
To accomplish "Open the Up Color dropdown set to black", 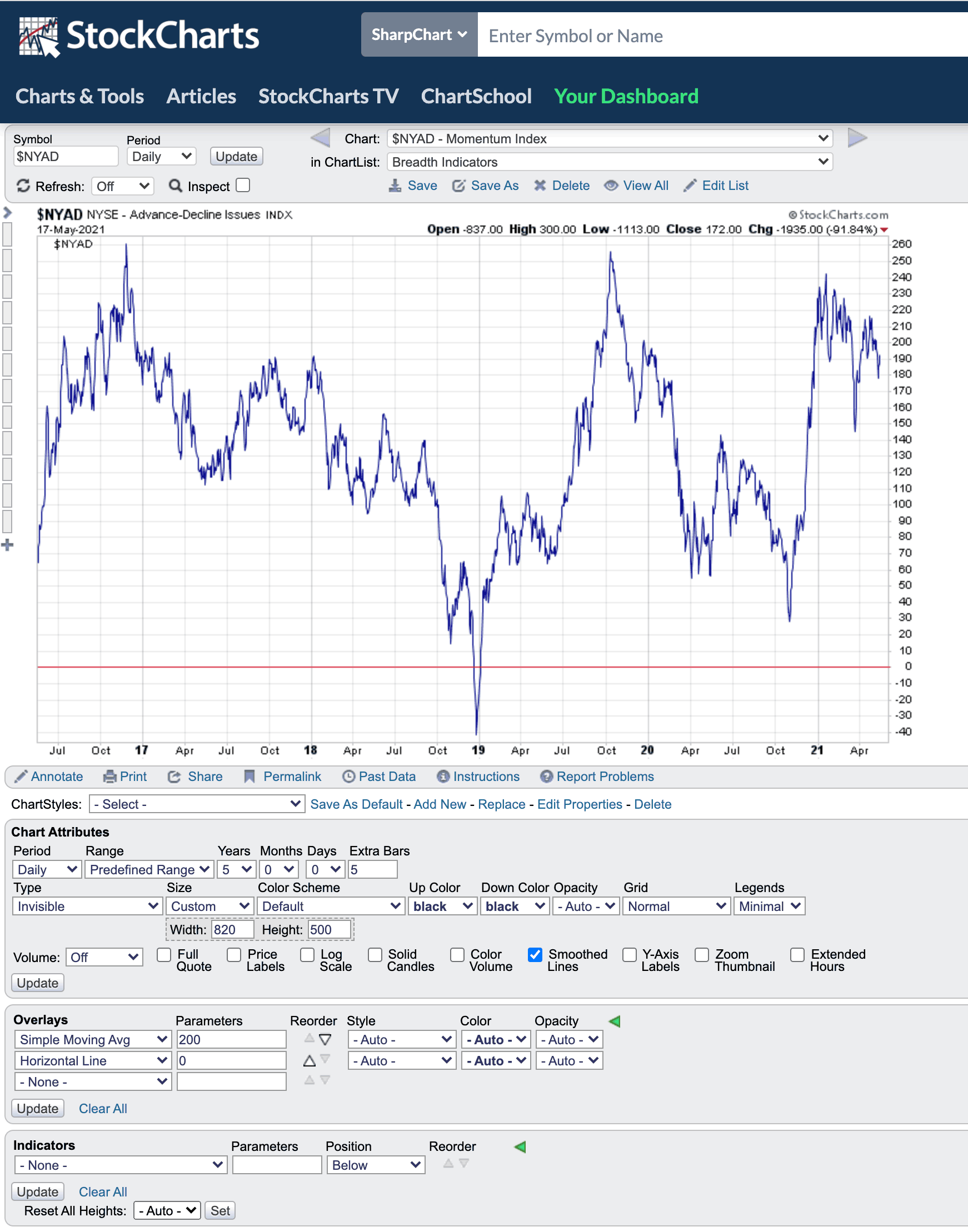I will [x=442, y=907].
